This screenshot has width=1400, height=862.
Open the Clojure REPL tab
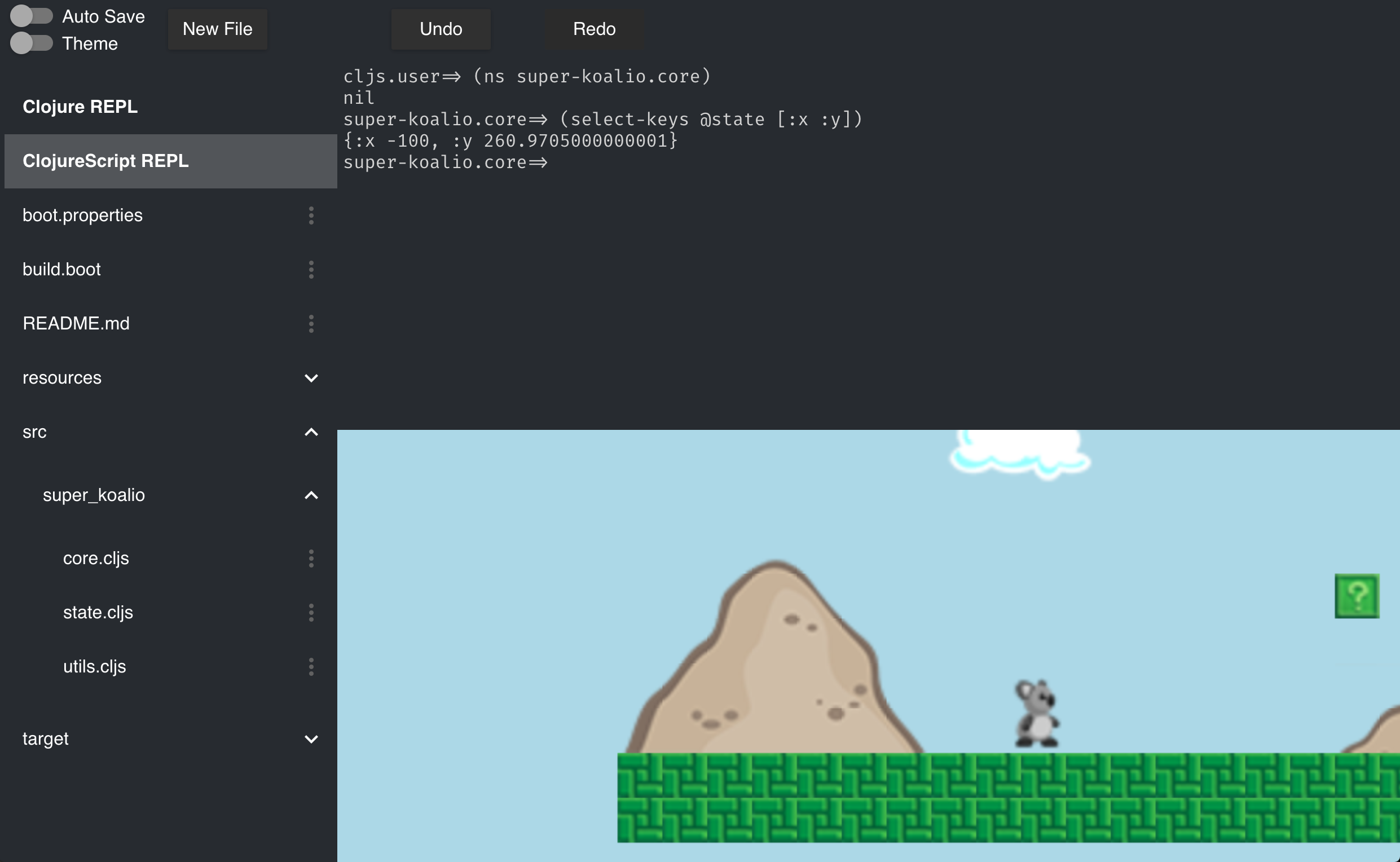170,107
